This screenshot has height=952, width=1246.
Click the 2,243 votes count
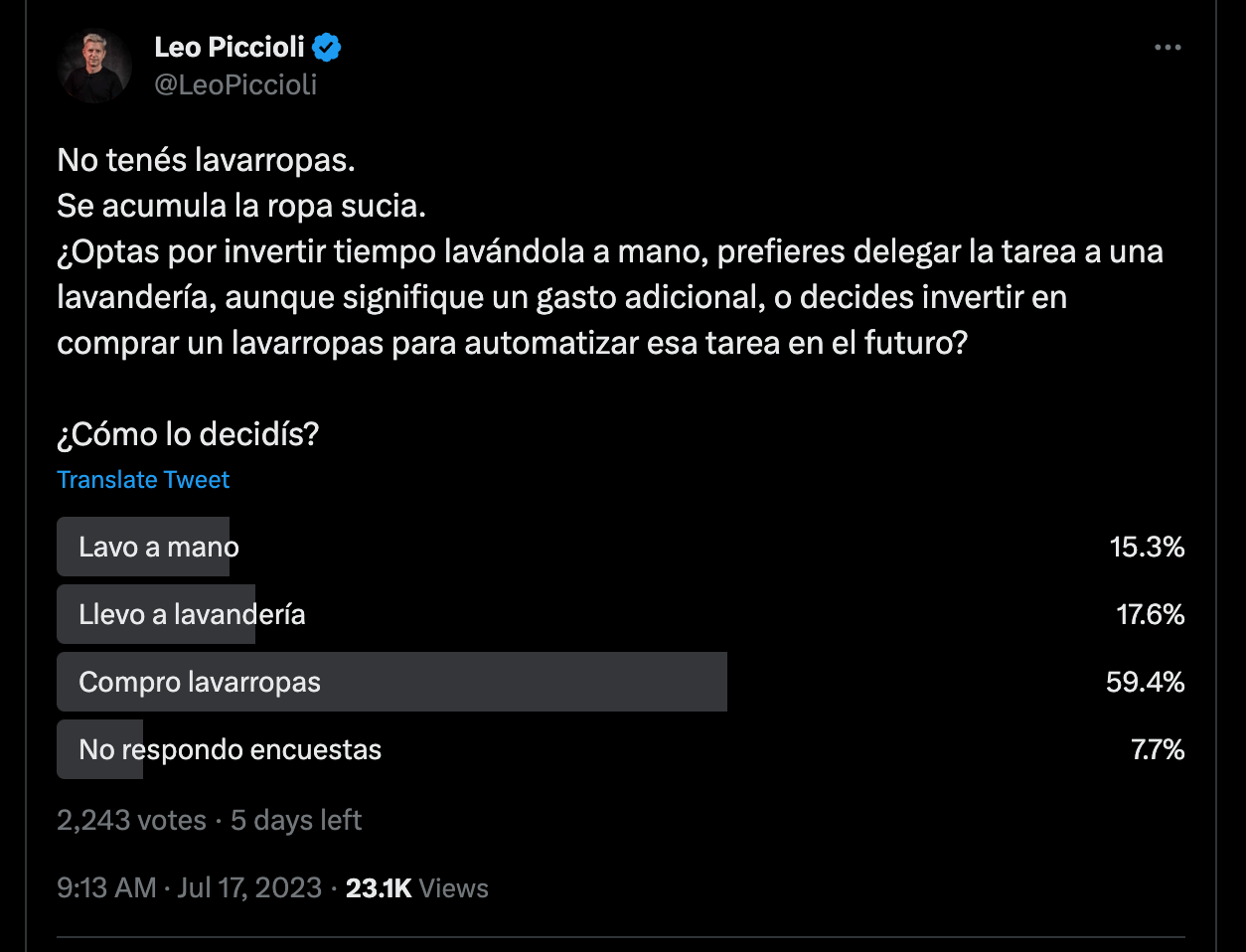tap(131, 820)
